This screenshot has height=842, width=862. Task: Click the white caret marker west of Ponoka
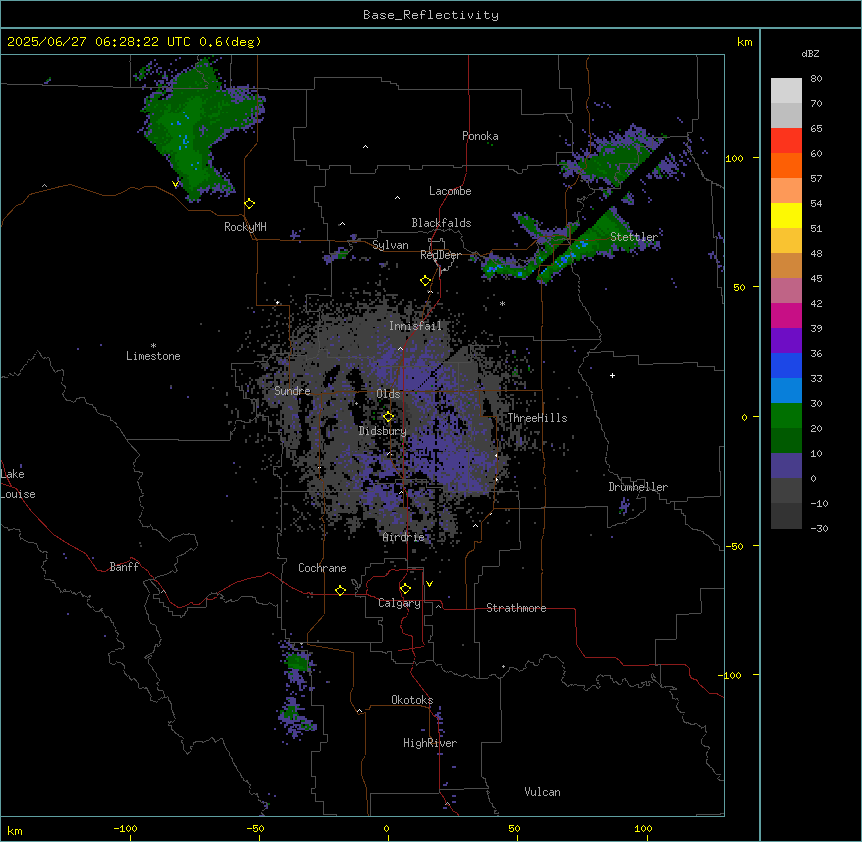365,147
